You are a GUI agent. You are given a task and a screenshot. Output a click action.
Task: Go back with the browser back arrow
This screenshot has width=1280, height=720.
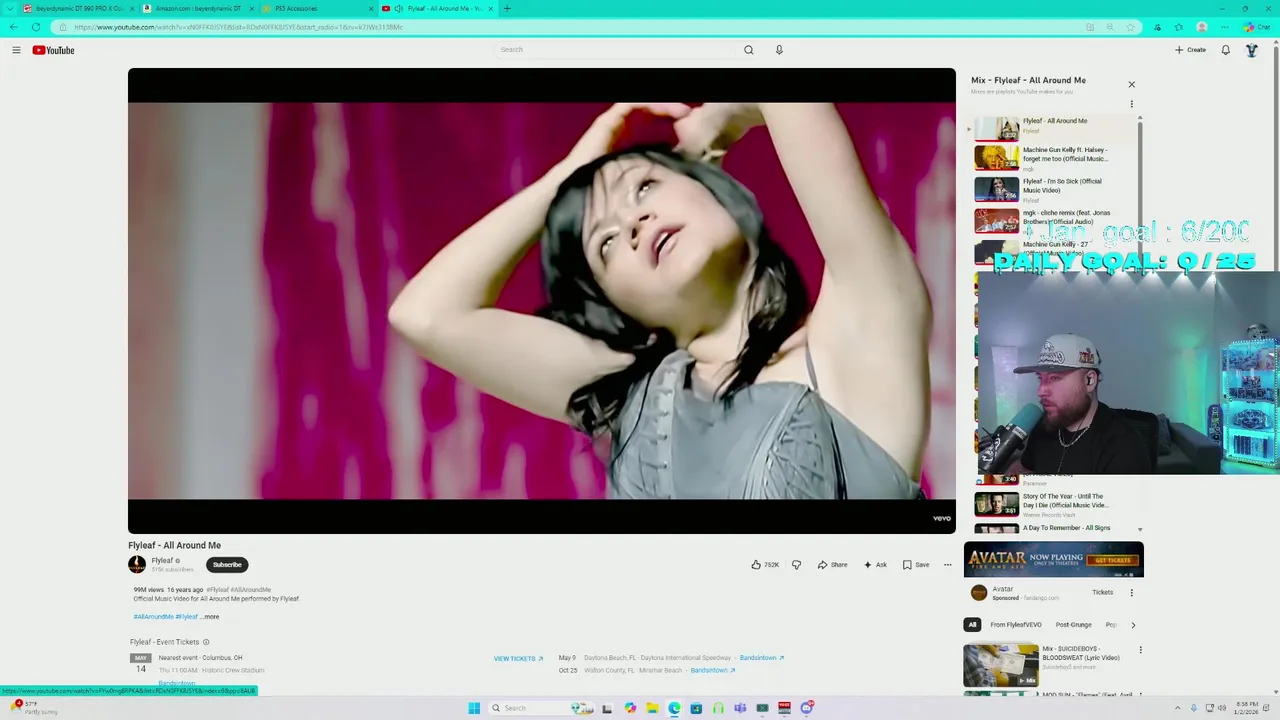tap(12, 28)
